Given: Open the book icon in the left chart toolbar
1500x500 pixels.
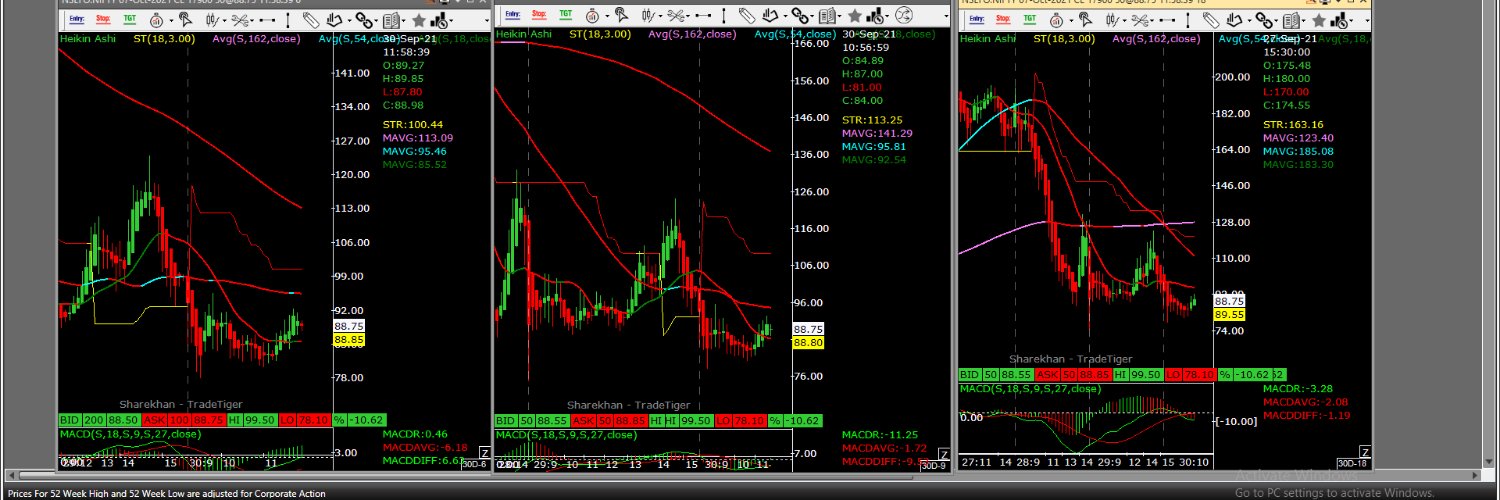Looking at the screenshot, I should tap(391, 20).
